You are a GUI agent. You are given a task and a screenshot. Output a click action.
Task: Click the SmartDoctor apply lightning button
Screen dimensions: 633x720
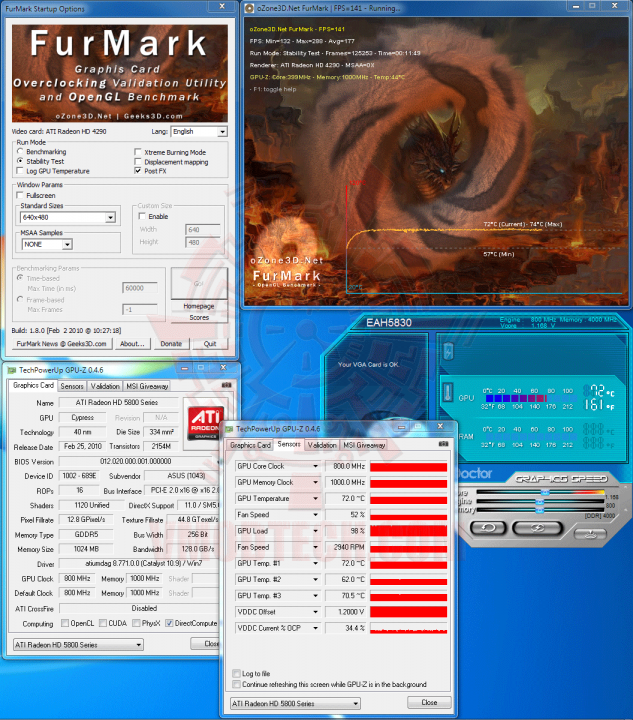pyautogui.click(x=538, y=528)
